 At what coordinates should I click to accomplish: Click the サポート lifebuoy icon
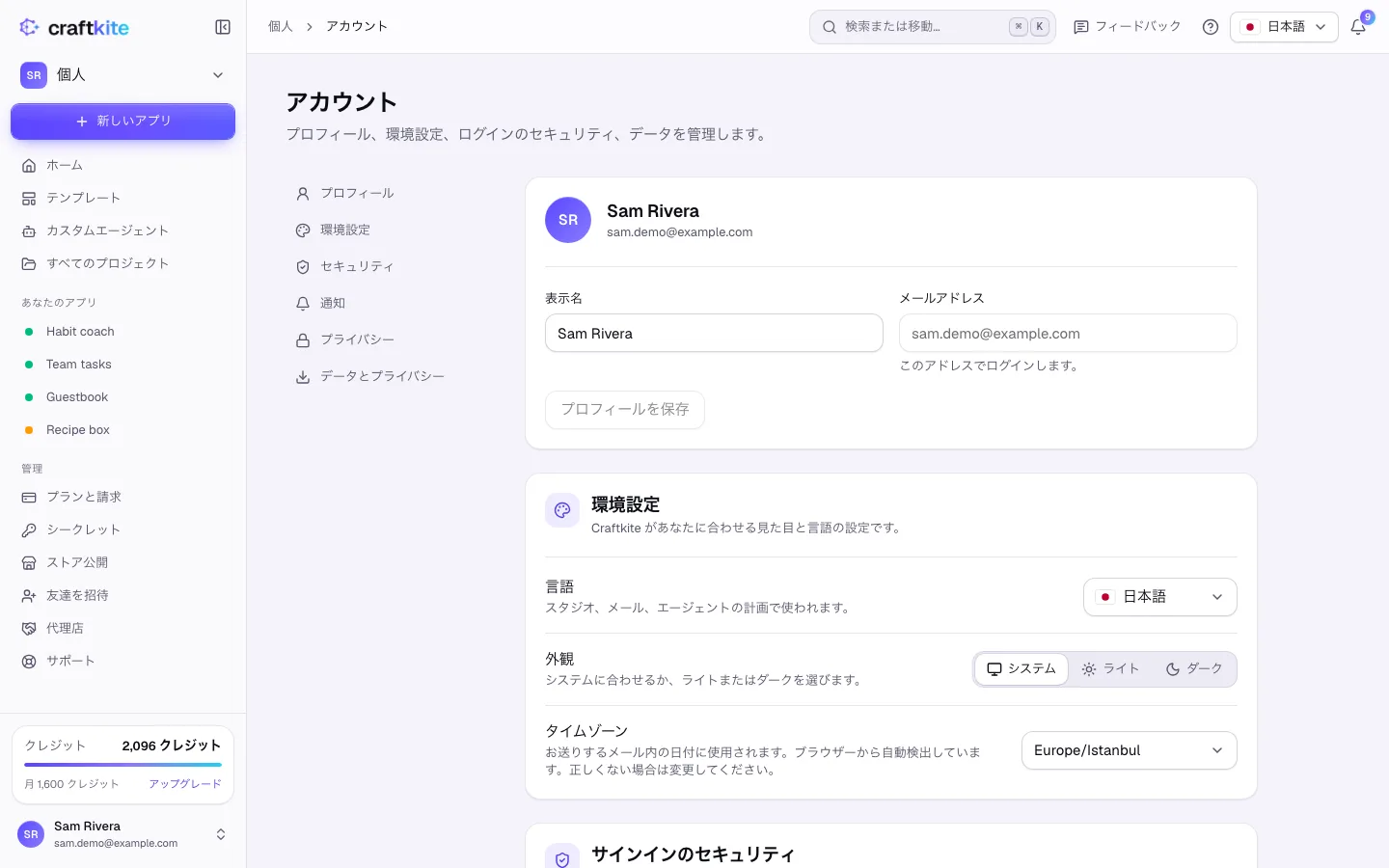29,661
